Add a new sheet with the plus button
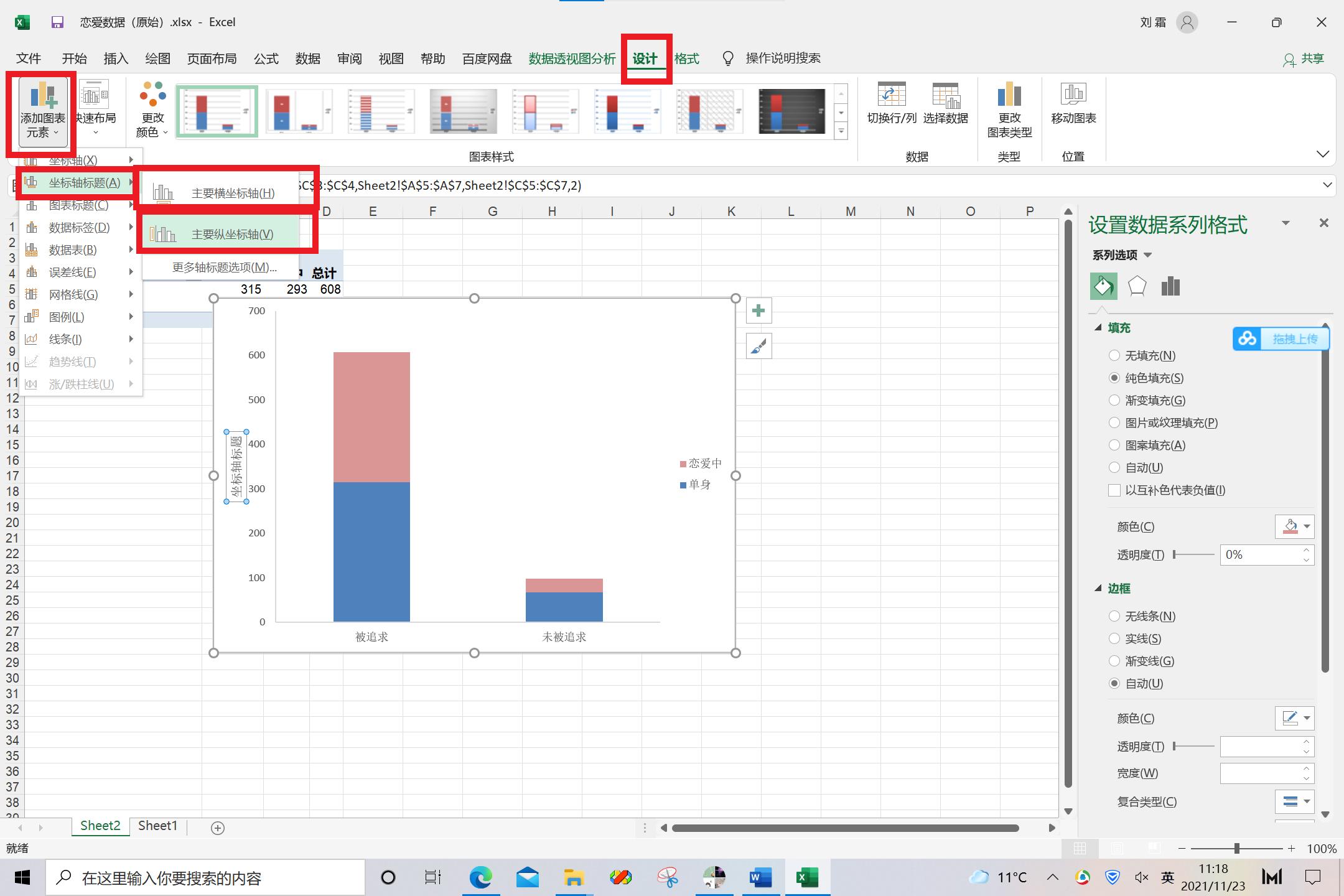This screenshot has width=1344, height=896. point(218,828)
